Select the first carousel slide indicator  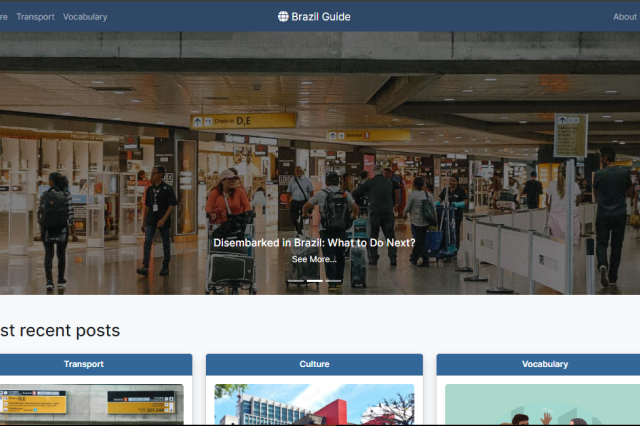coord(296,281)
